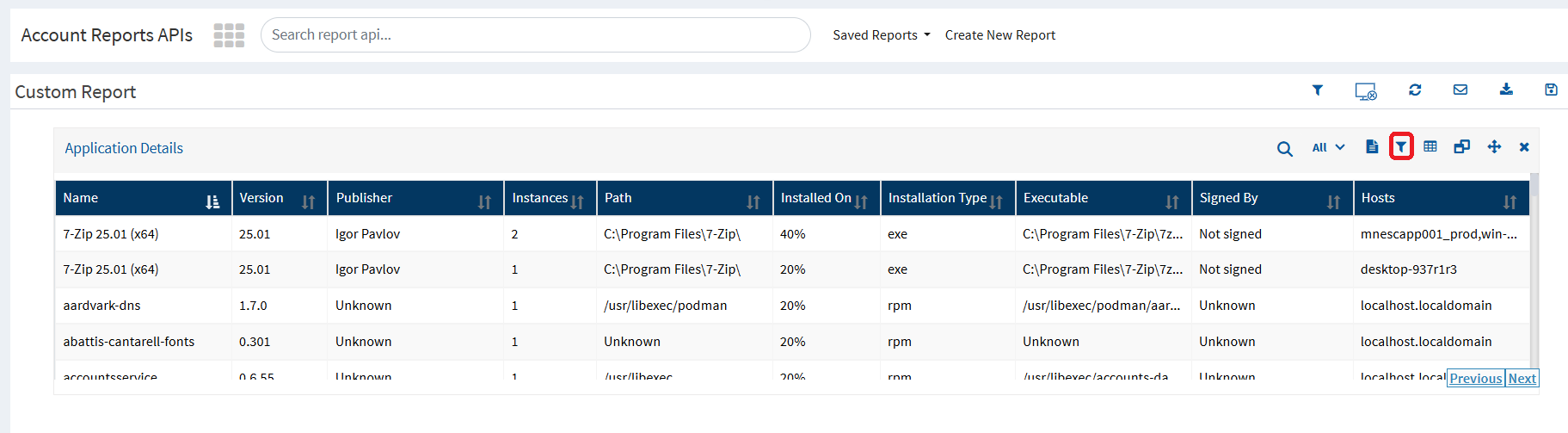Click the move panel arrows icon

pos(1494,147)
